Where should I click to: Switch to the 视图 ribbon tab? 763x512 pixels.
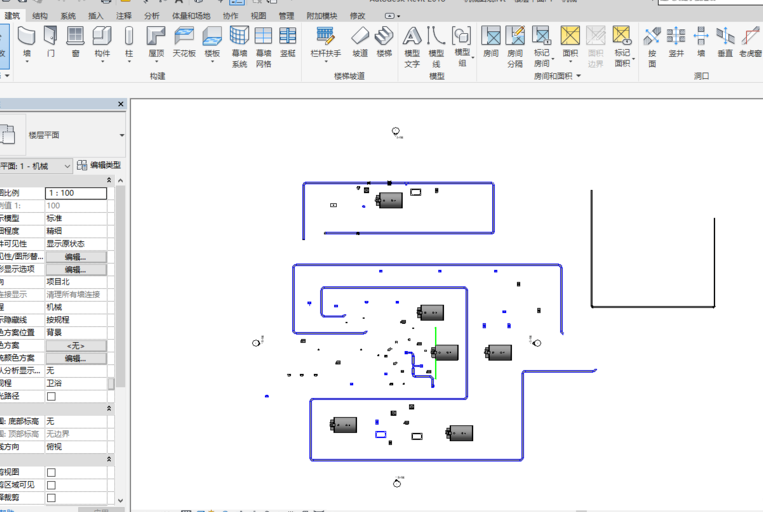click(x=258, y=16)
